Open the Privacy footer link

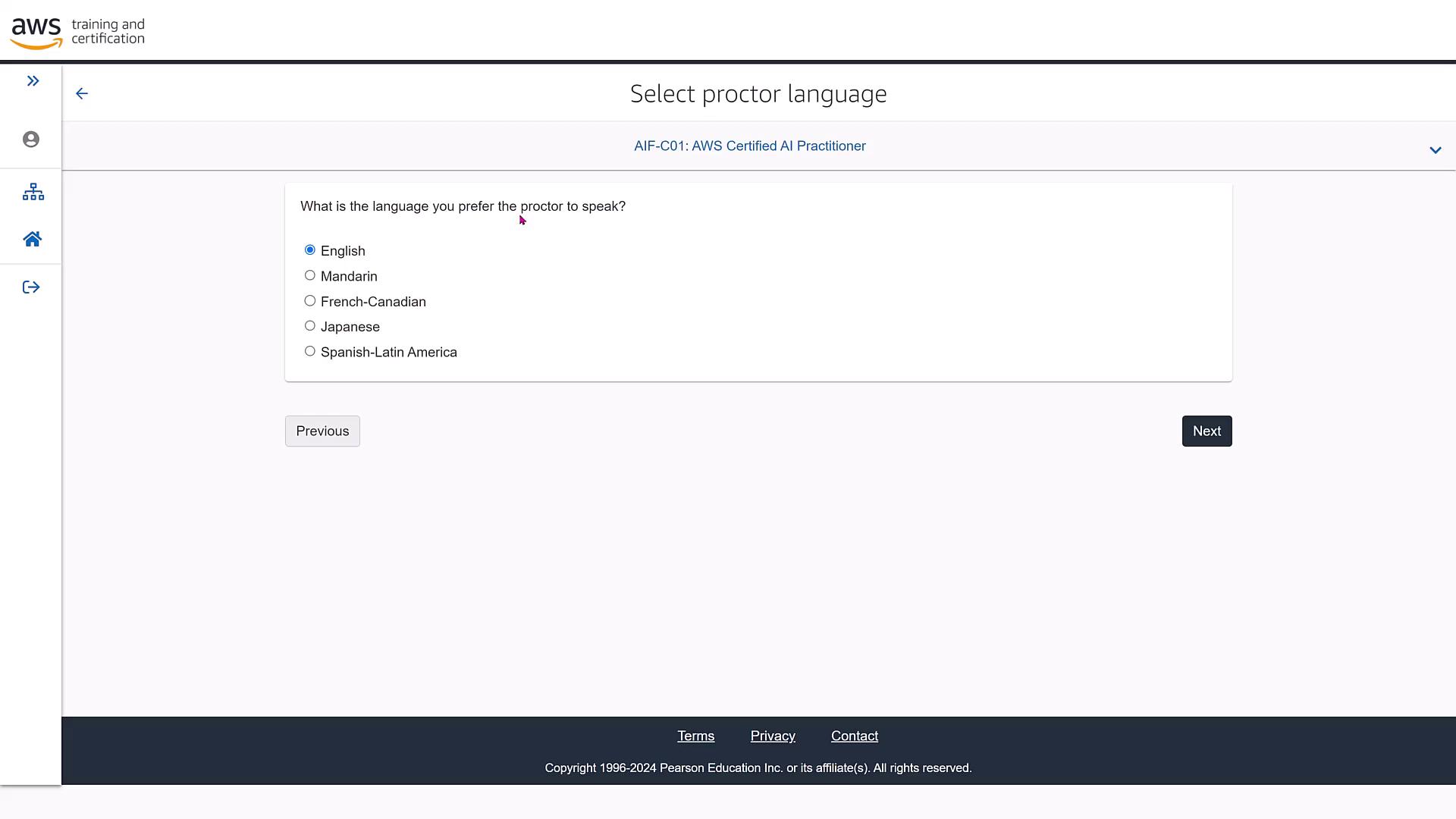(773, 736)
